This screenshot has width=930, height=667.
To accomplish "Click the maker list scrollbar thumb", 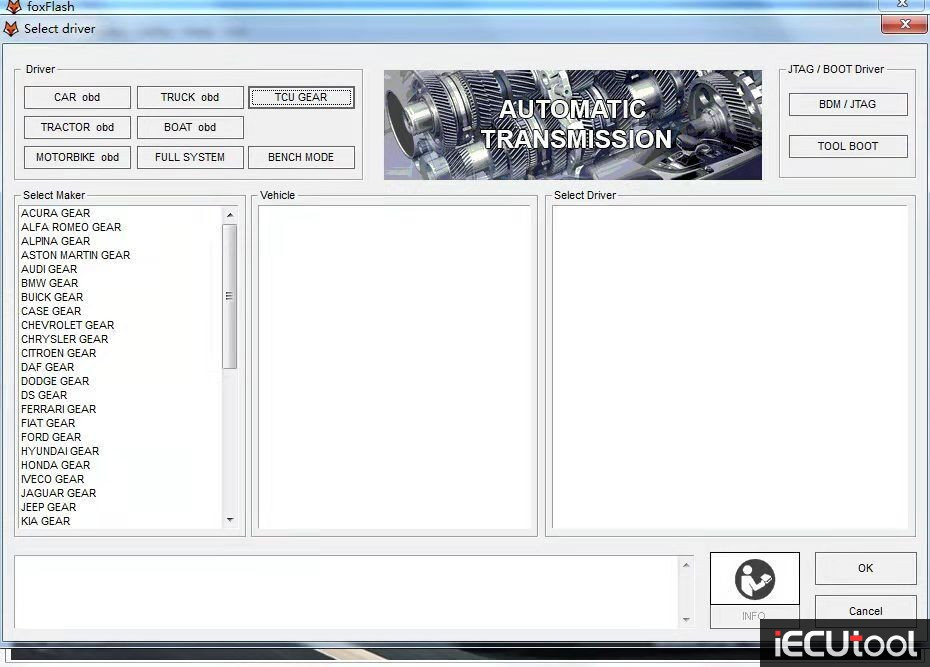I will click(x=230, y=296).
